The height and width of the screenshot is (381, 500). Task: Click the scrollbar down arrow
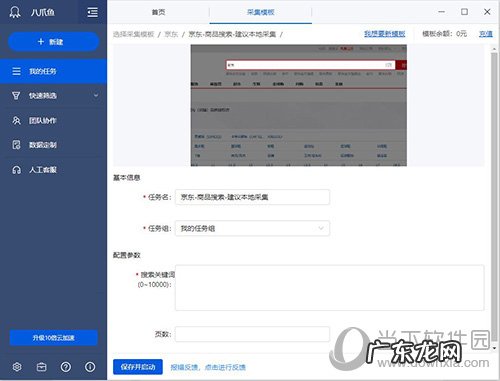pyautogui.click(x=494, y=348)
